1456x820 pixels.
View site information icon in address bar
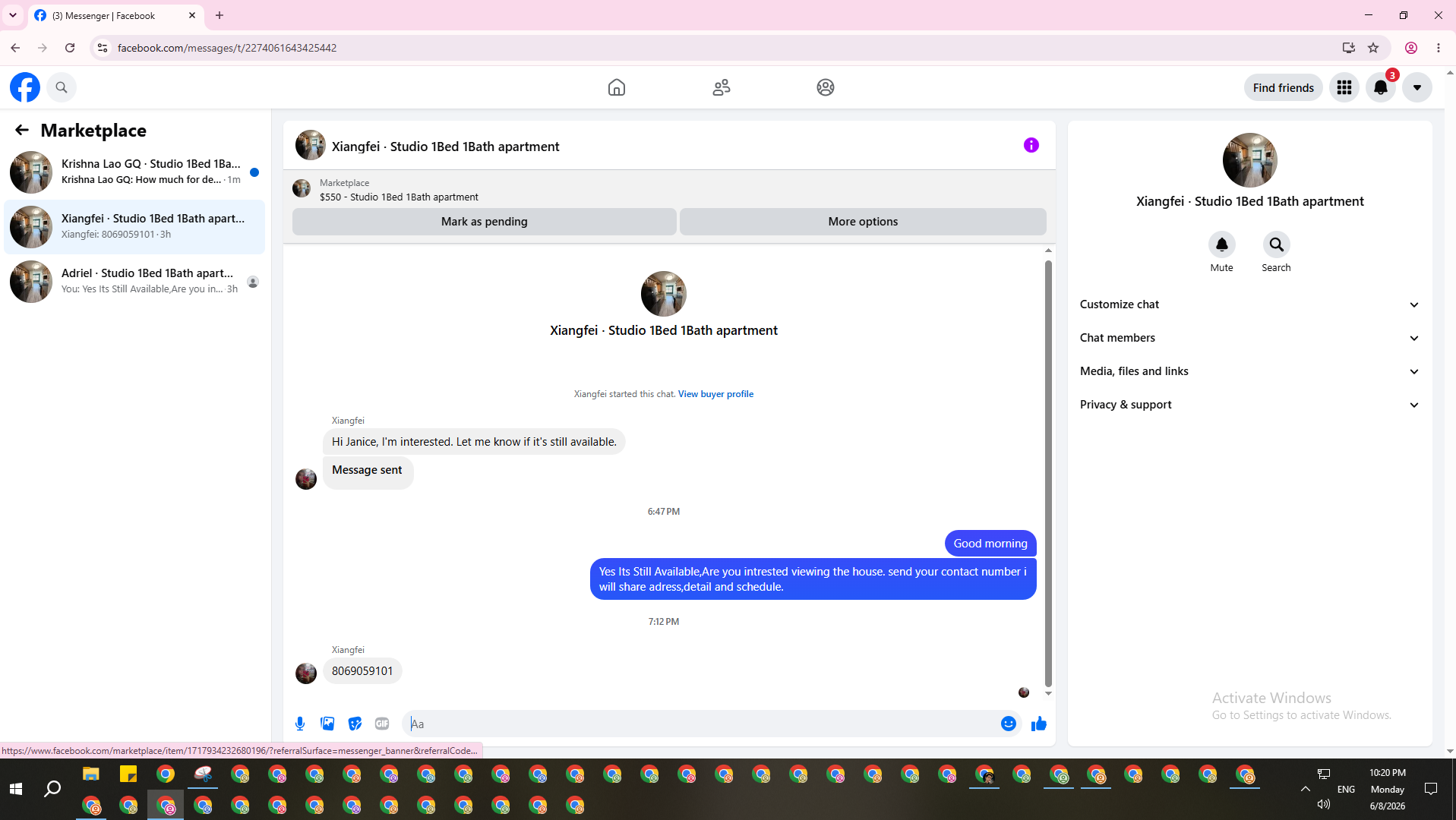tap(103, 48)
